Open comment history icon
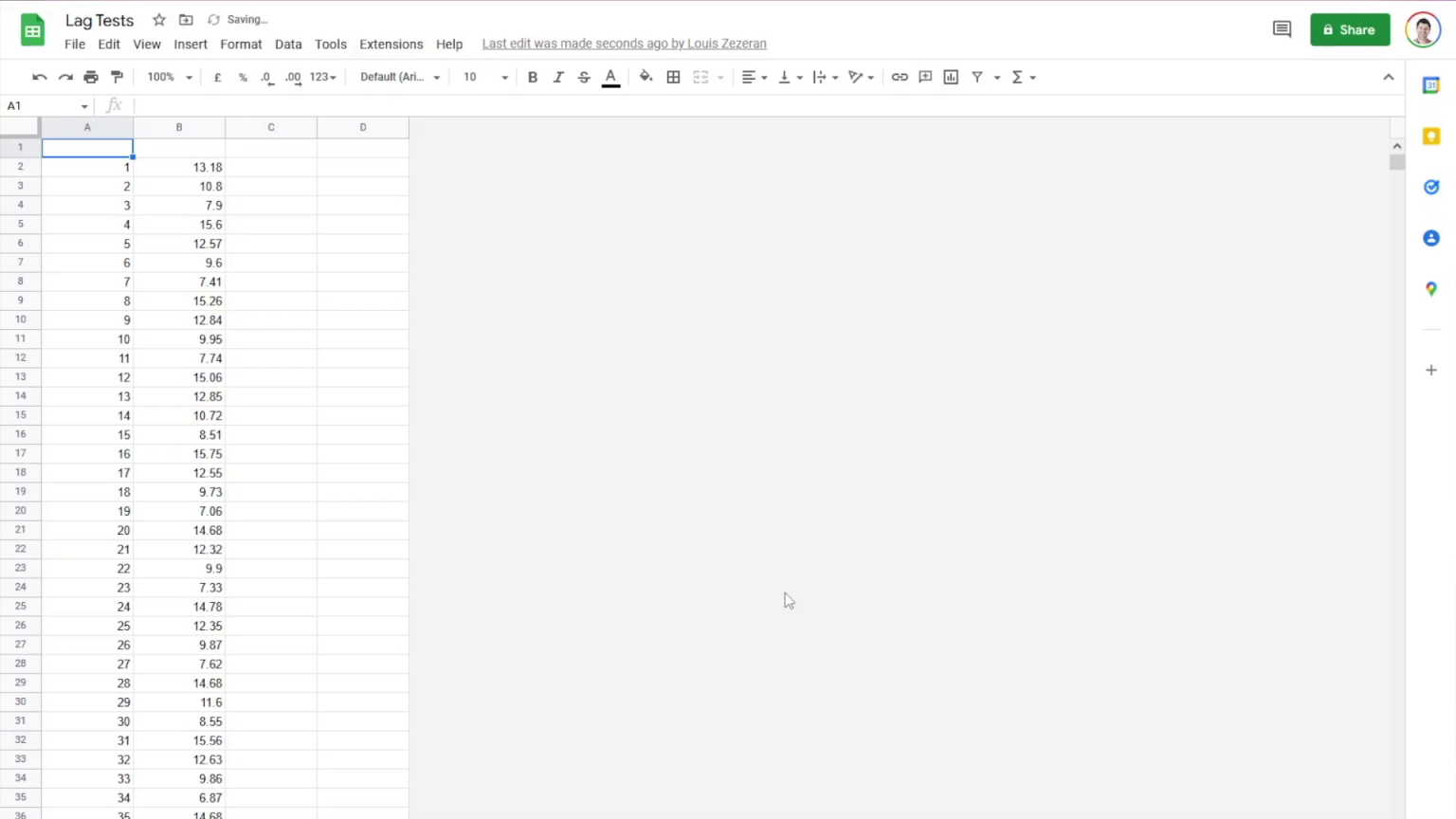 1282,29
